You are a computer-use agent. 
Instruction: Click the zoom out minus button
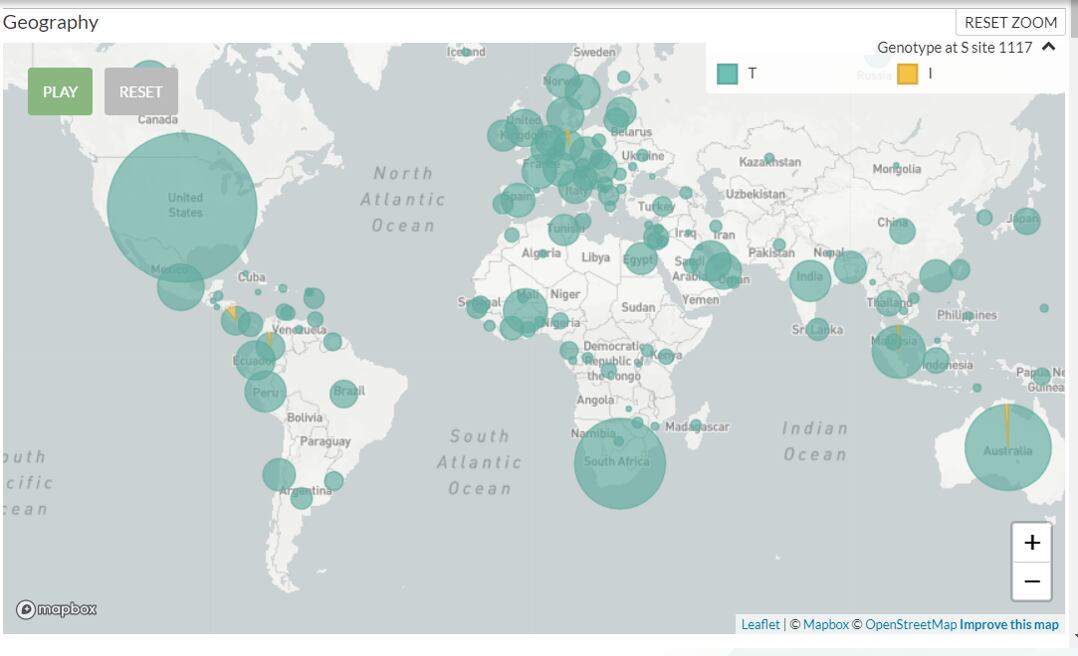click(x=1031, y=581)
